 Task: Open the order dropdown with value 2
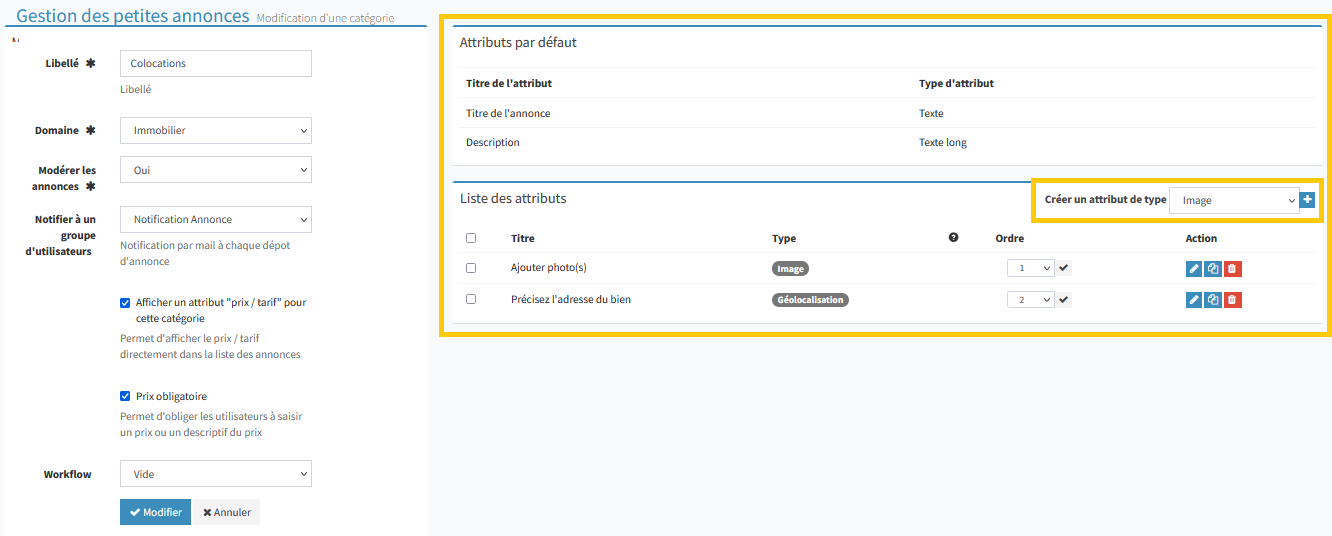(1031, 299)
